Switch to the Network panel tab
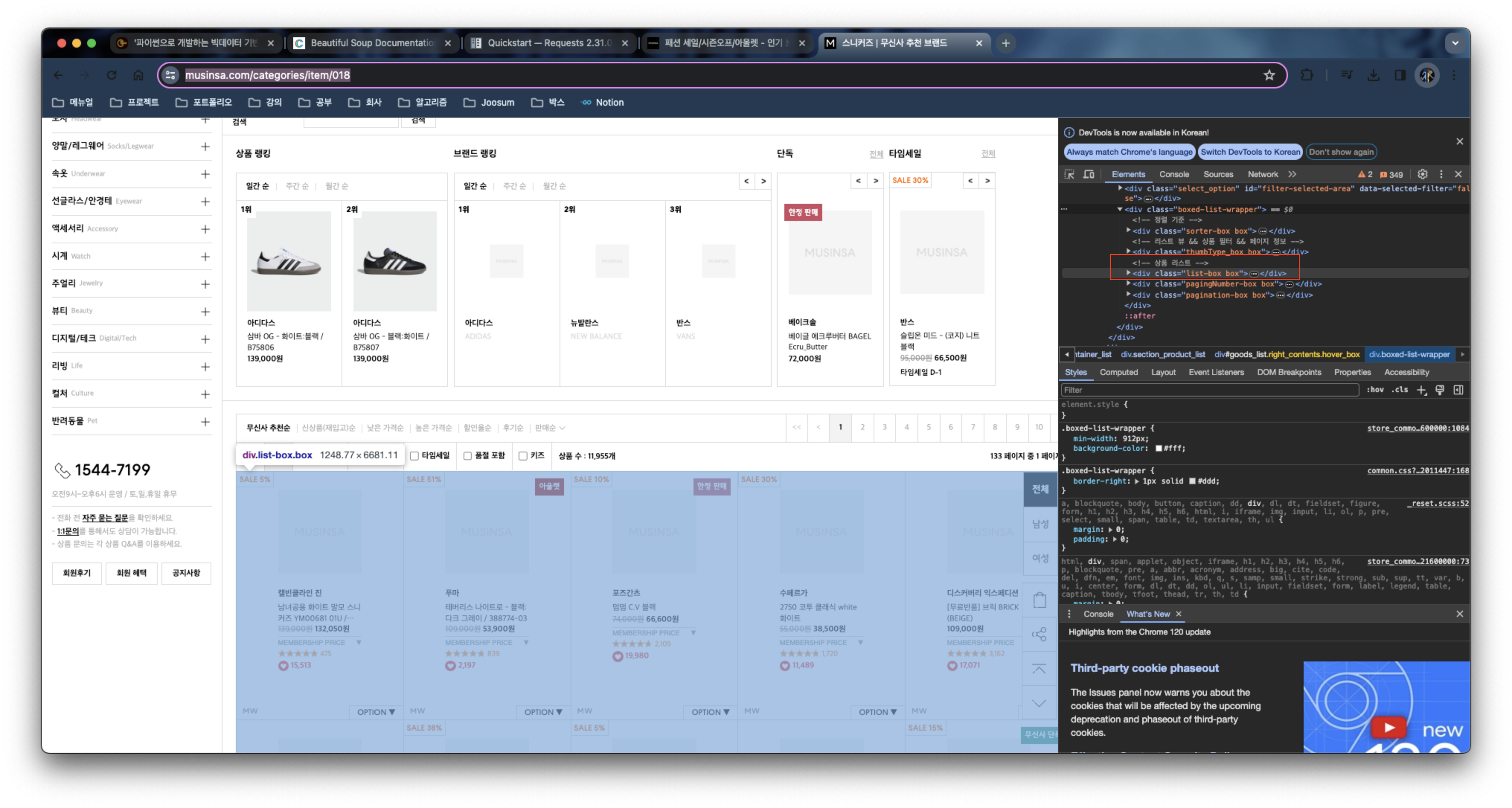The width and height of the screenshot is (1512, 808). (x=1263, y=174)
